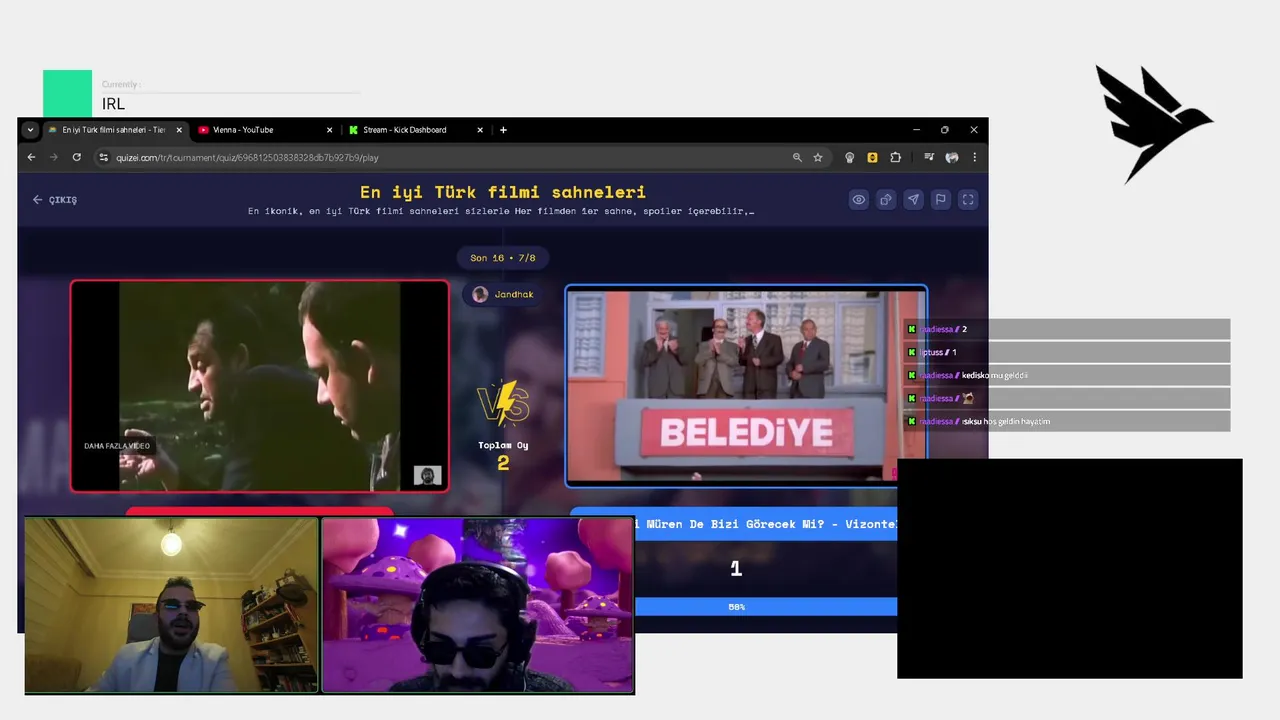Switch to En iyi Türk filmi sahneleri tab

114,130
